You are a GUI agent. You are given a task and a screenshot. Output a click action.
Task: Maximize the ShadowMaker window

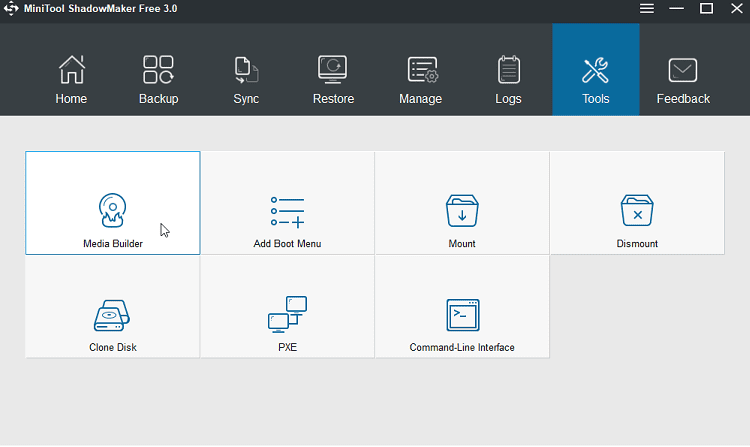706,9
